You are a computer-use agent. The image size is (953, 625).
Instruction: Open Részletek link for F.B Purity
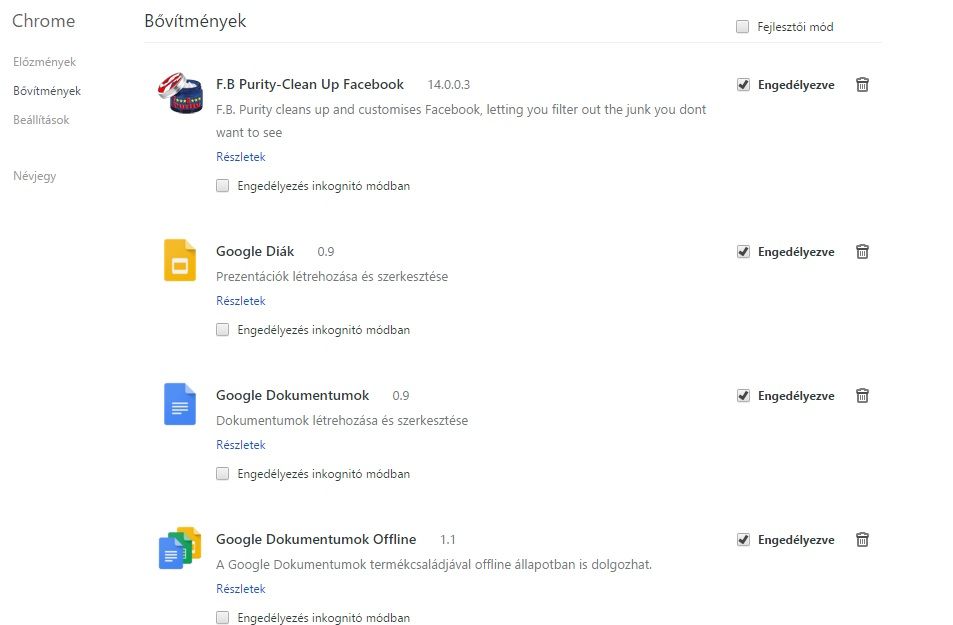[x=240, y=157]
